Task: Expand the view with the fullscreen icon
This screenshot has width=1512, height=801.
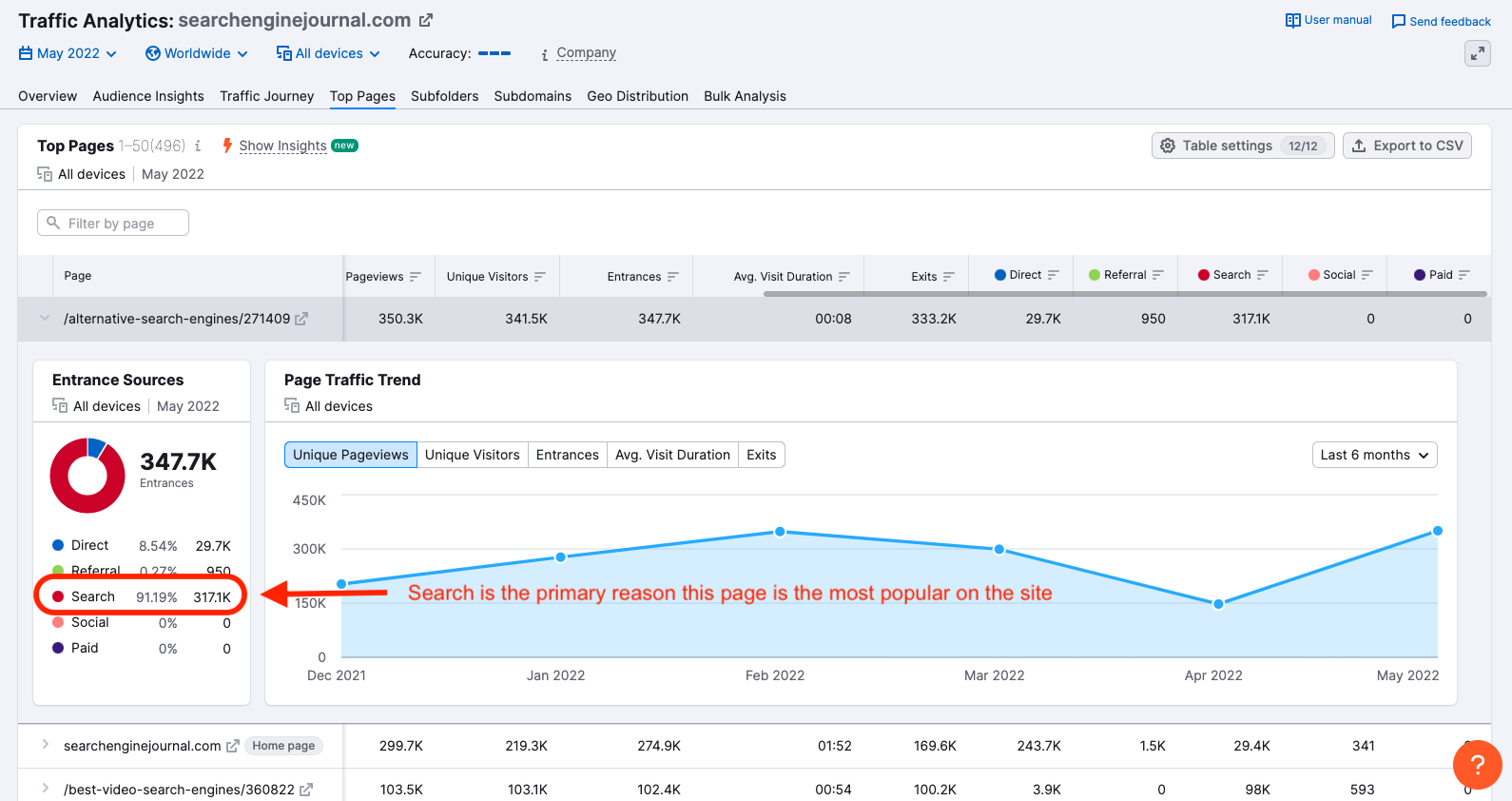Action: [1478, 53]
